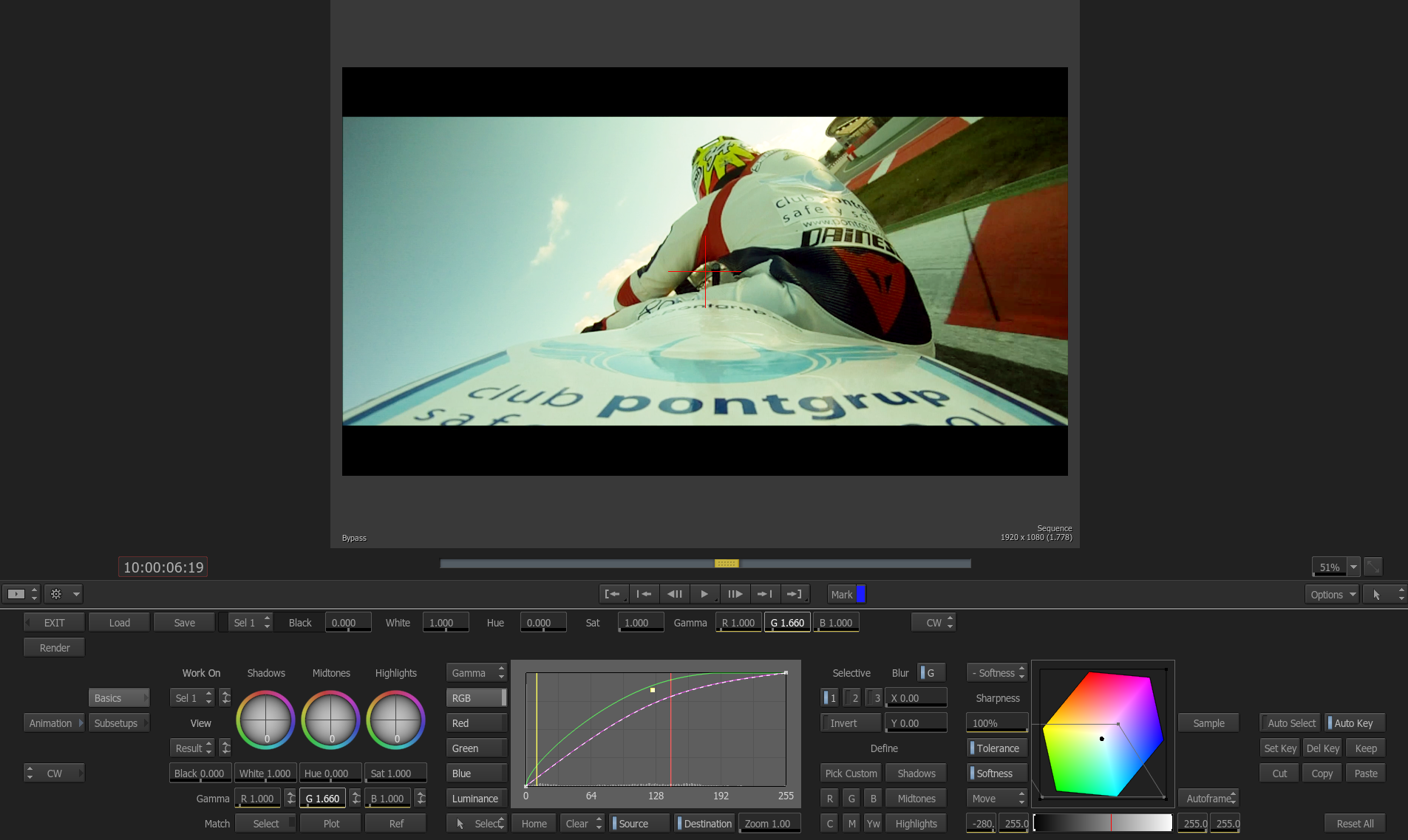Click proportional lock icon after G 1.660 gamma
Viewport: 1408px width, 840px height.
tap(356, 798)
